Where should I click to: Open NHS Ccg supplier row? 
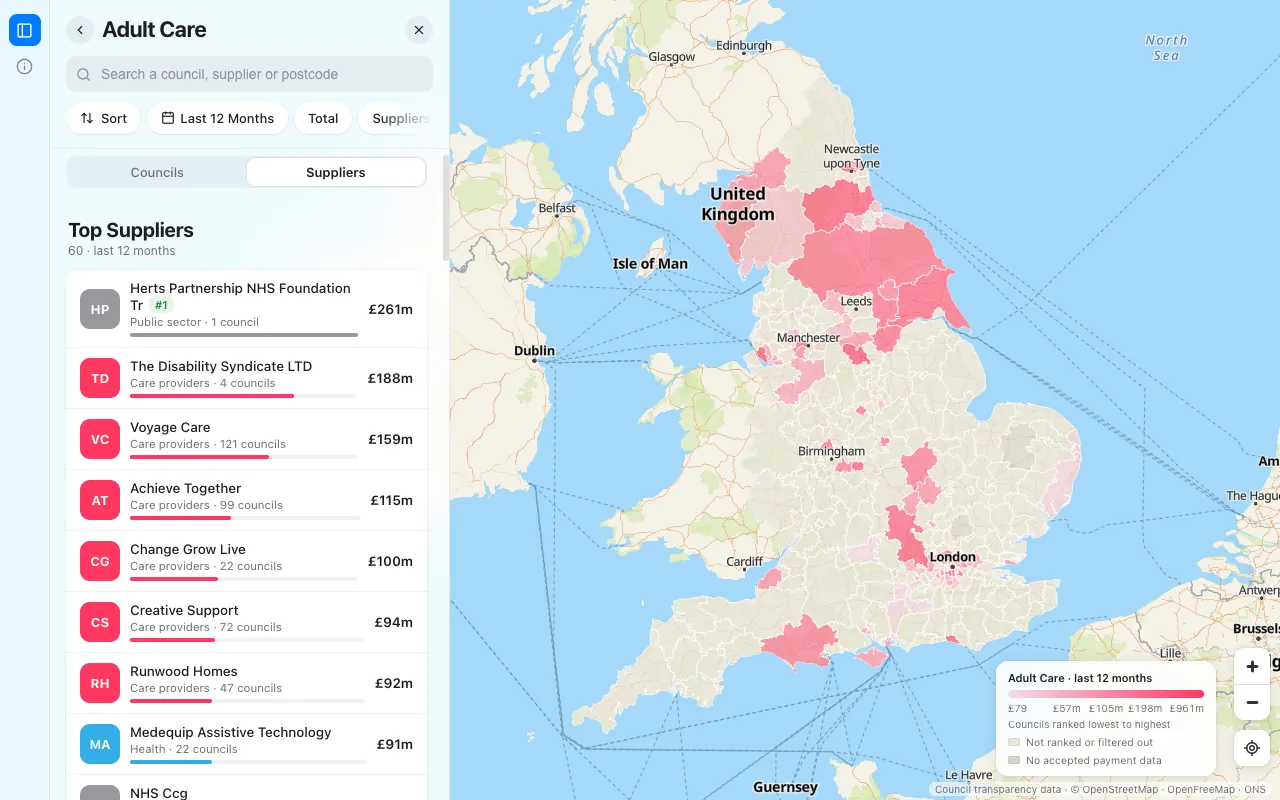247,788
